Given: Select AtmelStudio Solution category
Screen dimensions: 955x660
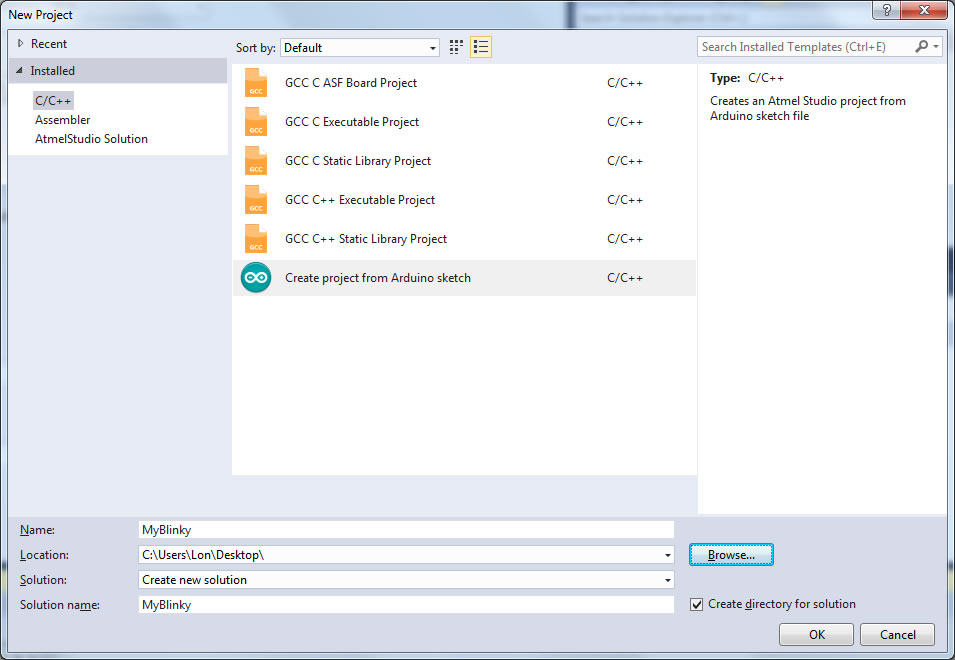Looking at the screenshot, I should coord(91,139).
